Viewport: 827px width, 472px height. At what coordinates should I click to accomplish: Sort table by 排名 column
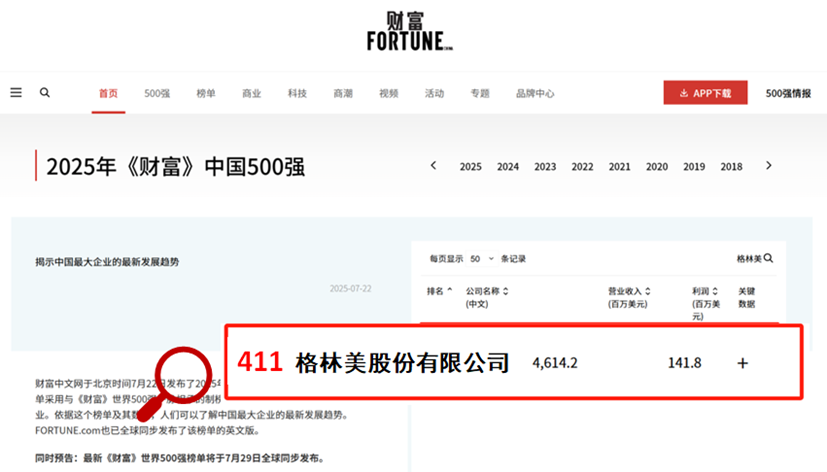439,291
